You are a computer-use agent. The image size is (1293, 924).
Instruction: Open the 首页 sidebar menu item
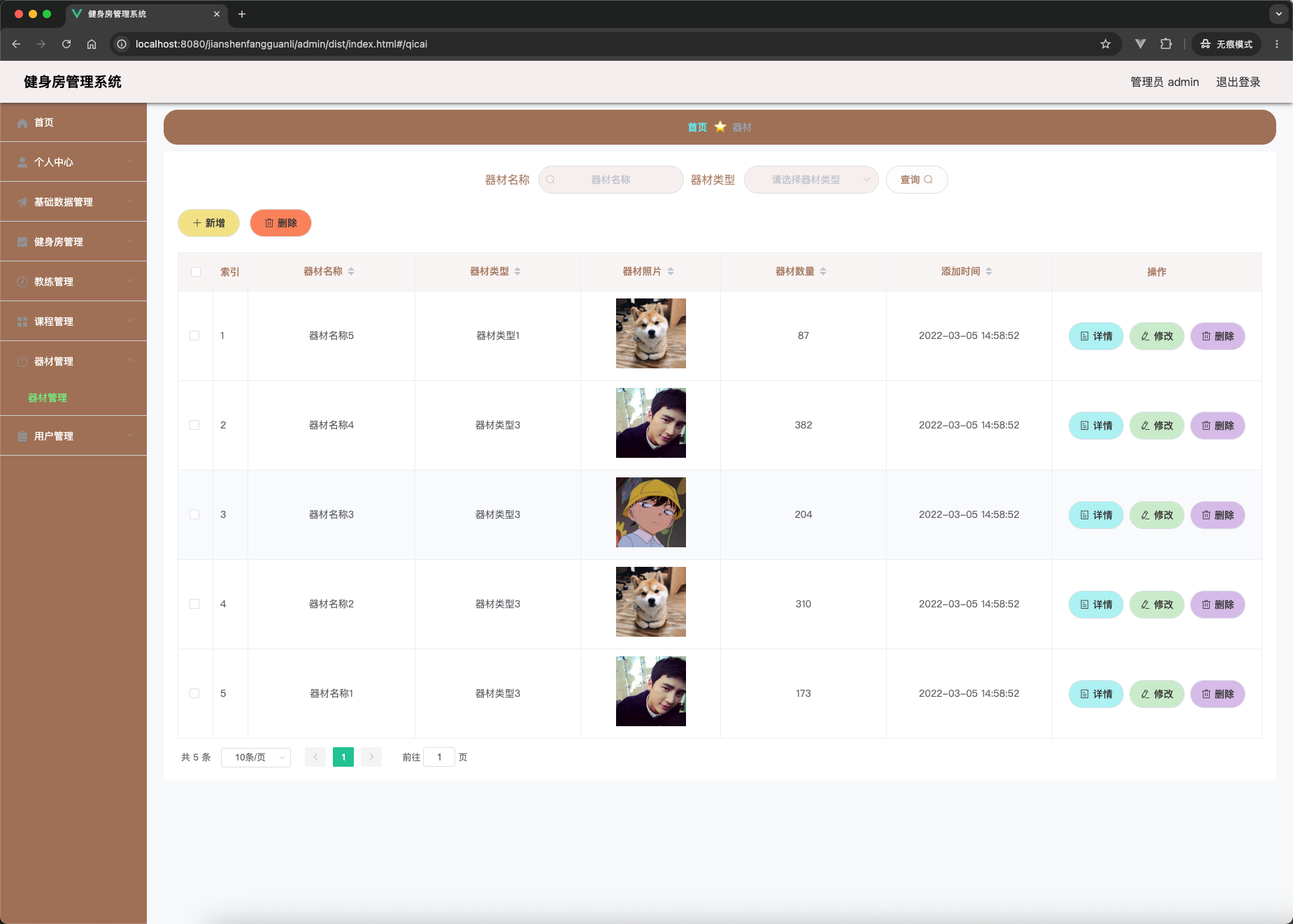tap(73, 122)
